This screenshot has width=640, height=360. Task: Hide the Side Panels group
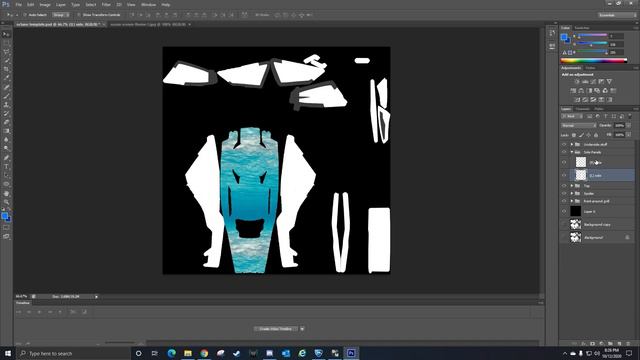tap(564, 152)
